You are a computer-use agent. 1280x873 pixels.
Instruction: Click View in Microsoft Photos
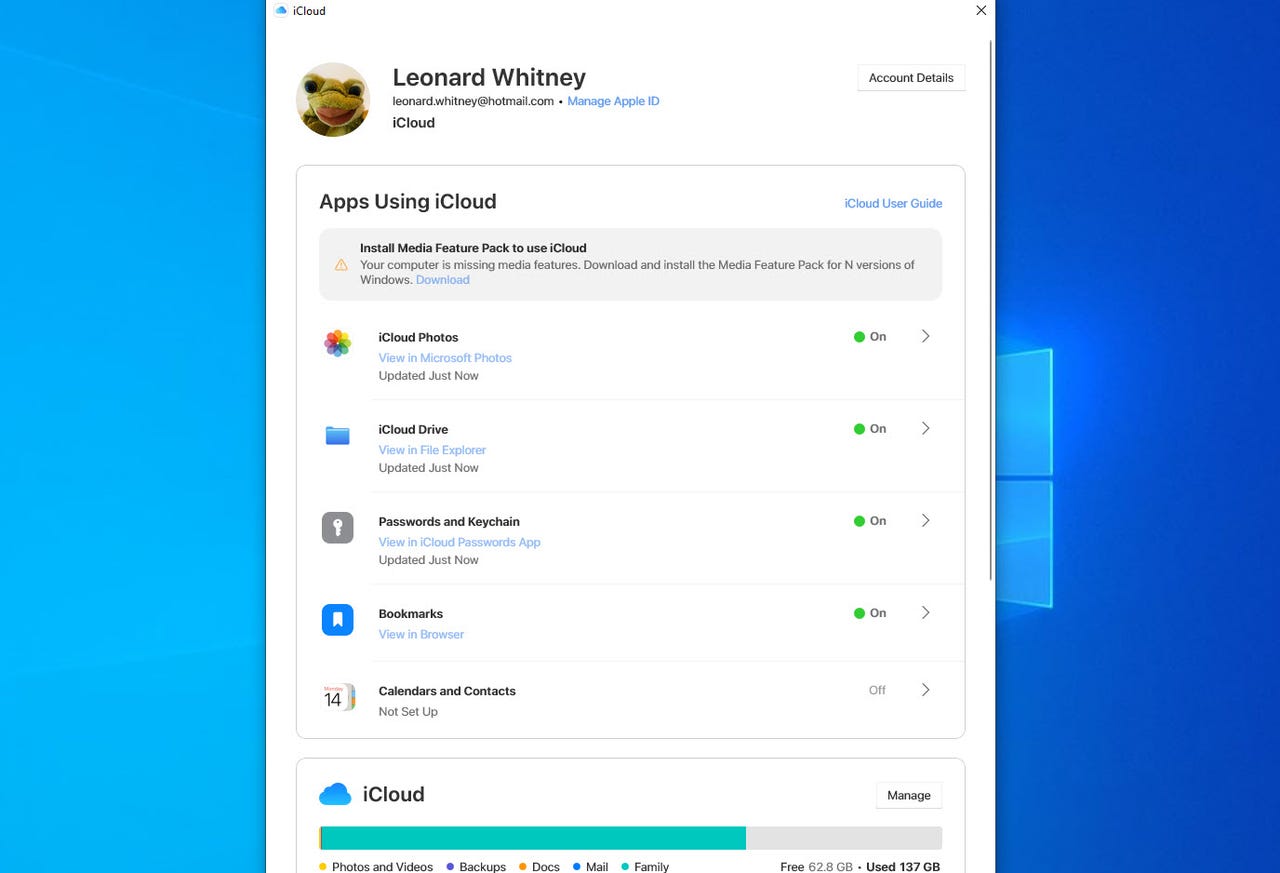[x=445, y=358]
